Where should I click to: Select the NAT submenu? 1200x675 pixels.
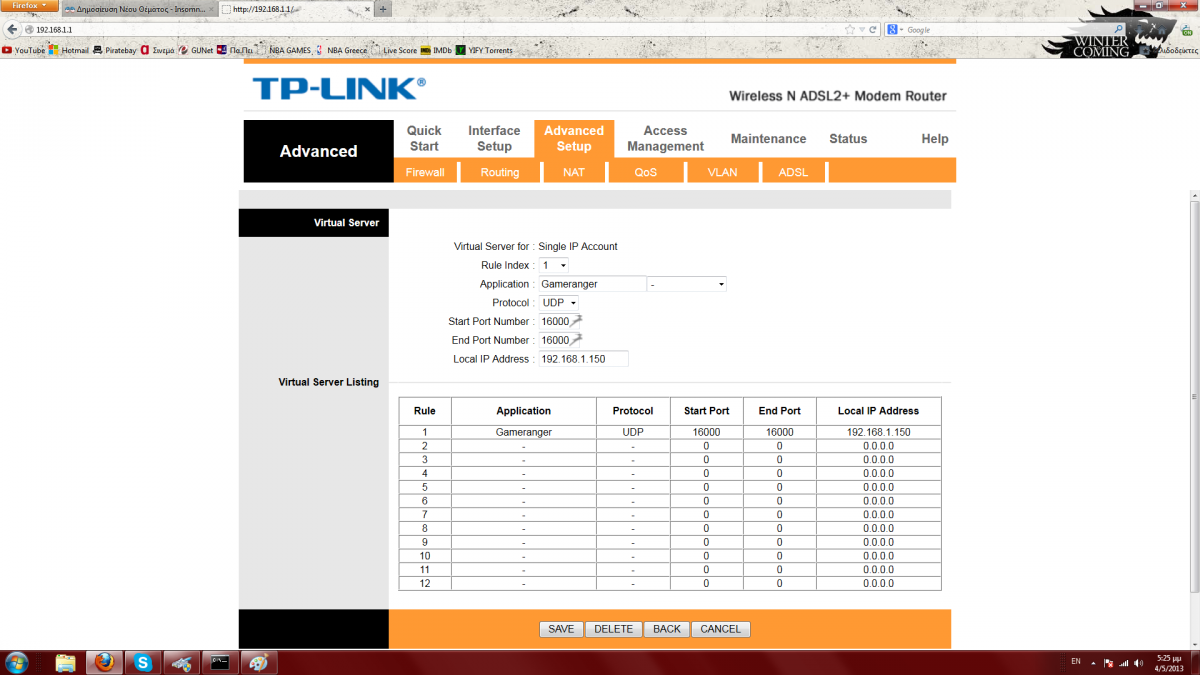(574, 172)
